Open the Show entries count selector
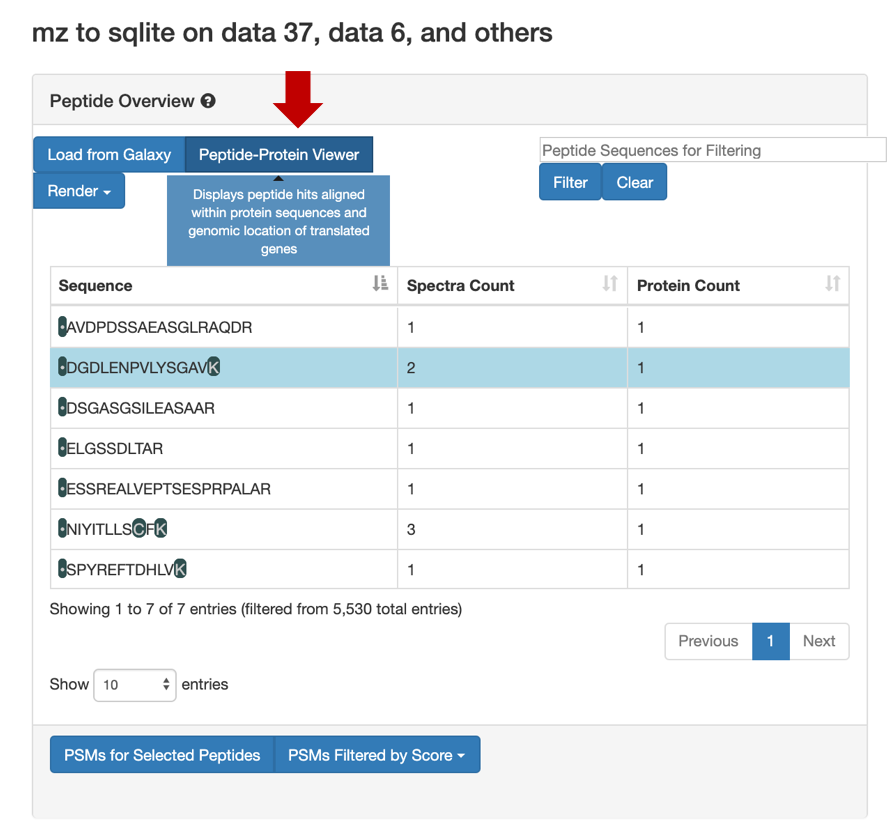Viewport: 887px width, 835px height. pos(135,685)
